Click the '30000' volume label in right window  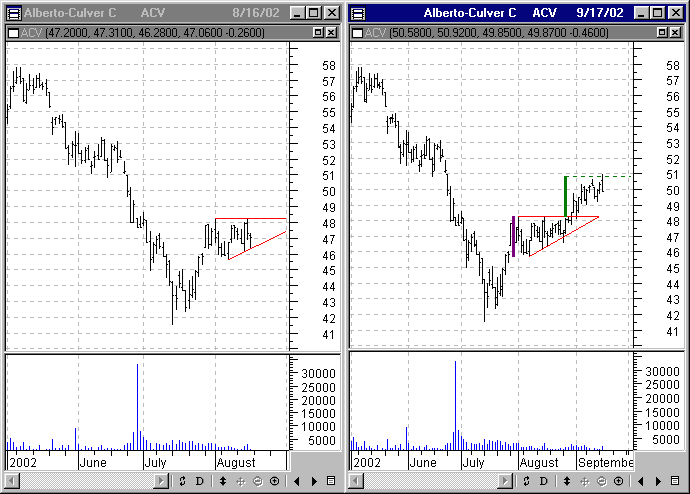point(662,372)
